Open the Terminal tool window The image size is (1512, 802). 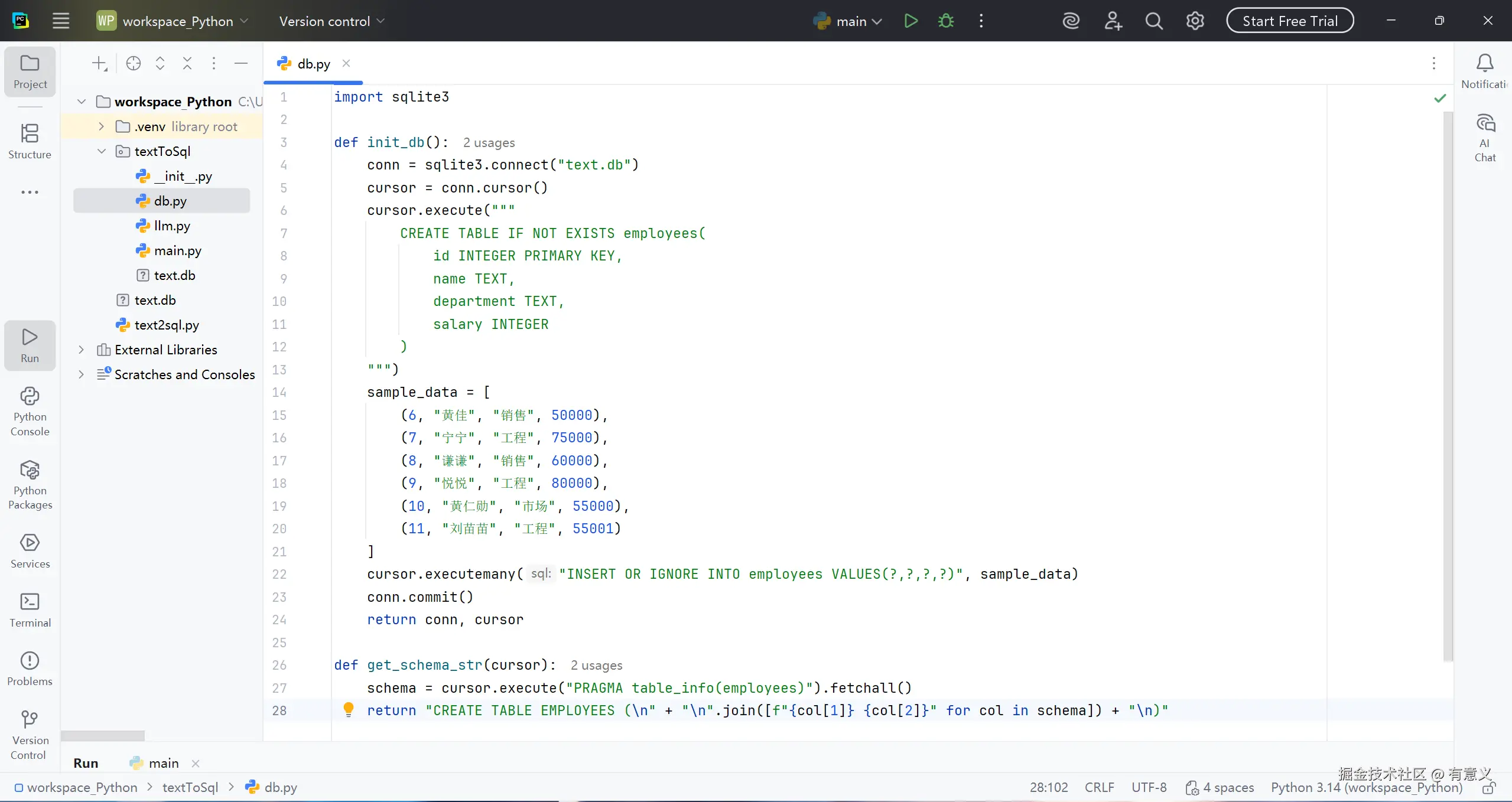click(x=30, y=609)
